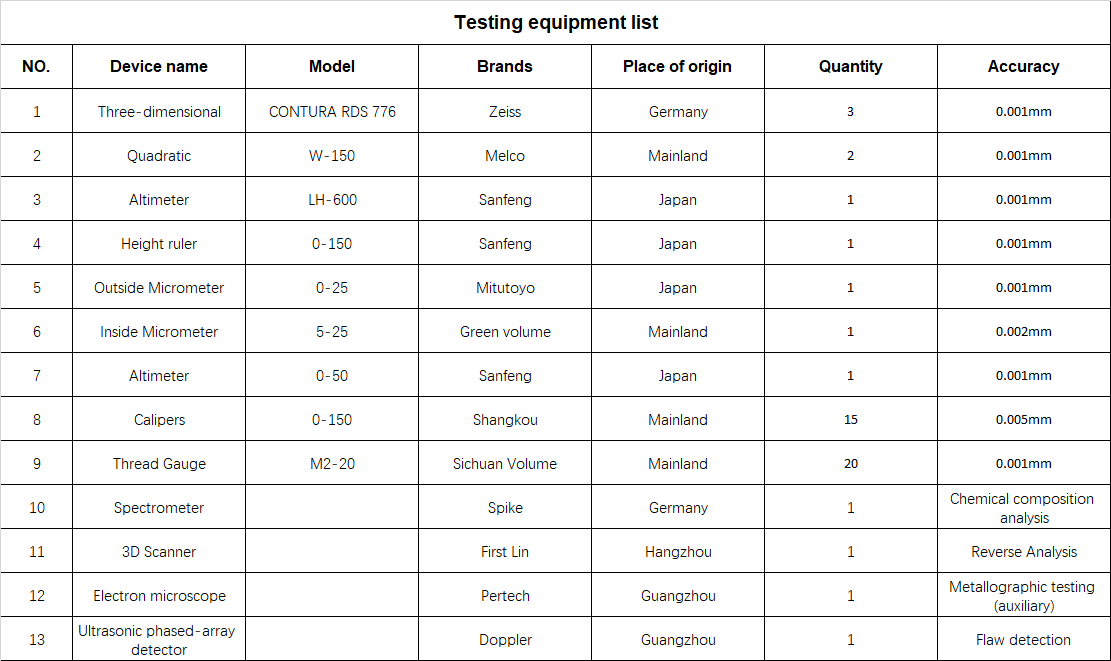
Task: Select the 'Accuracy' column header
Action: 1024,67
